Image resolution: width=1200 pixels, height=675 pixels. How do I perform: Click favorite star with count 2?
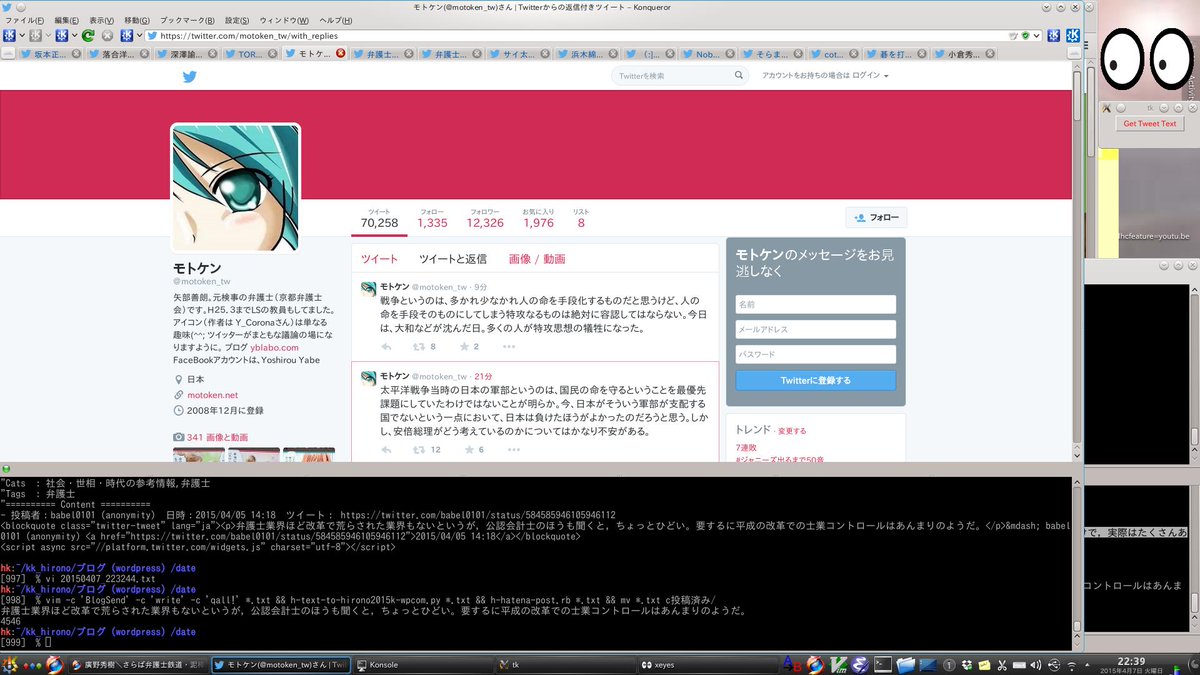tap(464, 347)
